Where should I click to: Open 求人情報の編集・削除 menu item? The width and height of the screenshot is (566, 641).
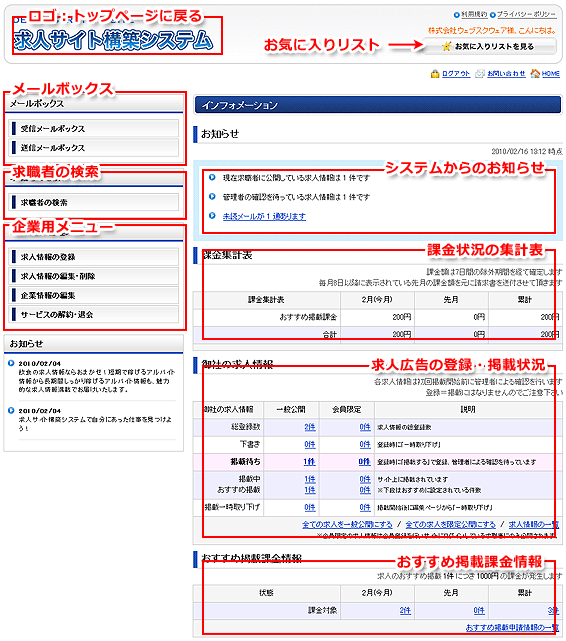click(x=94, y=276)
